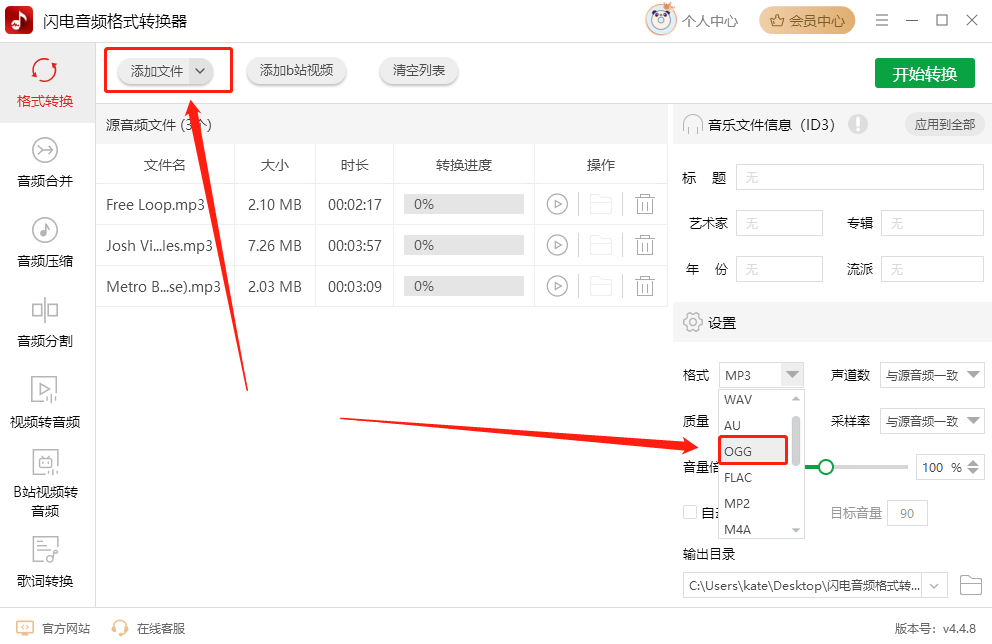Choose OGG from the format list
992x644 pixels.
coord(753,451)
